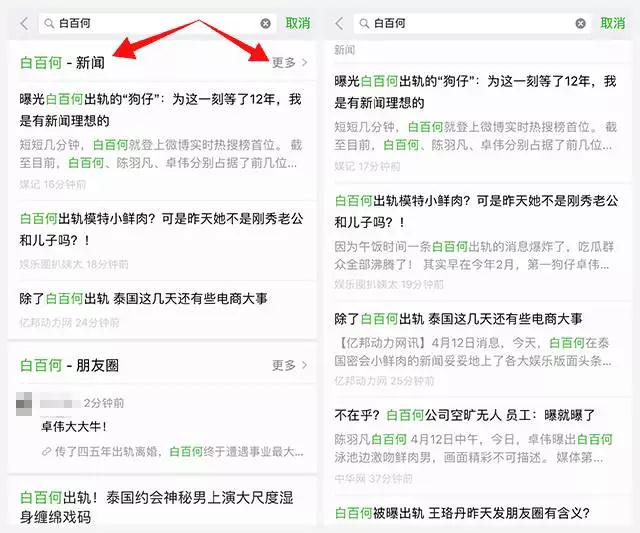Image resolution: width=640 pixels, height=533 pixels.
Task: Cancel the search in left panel
Action: coord(298,23)
